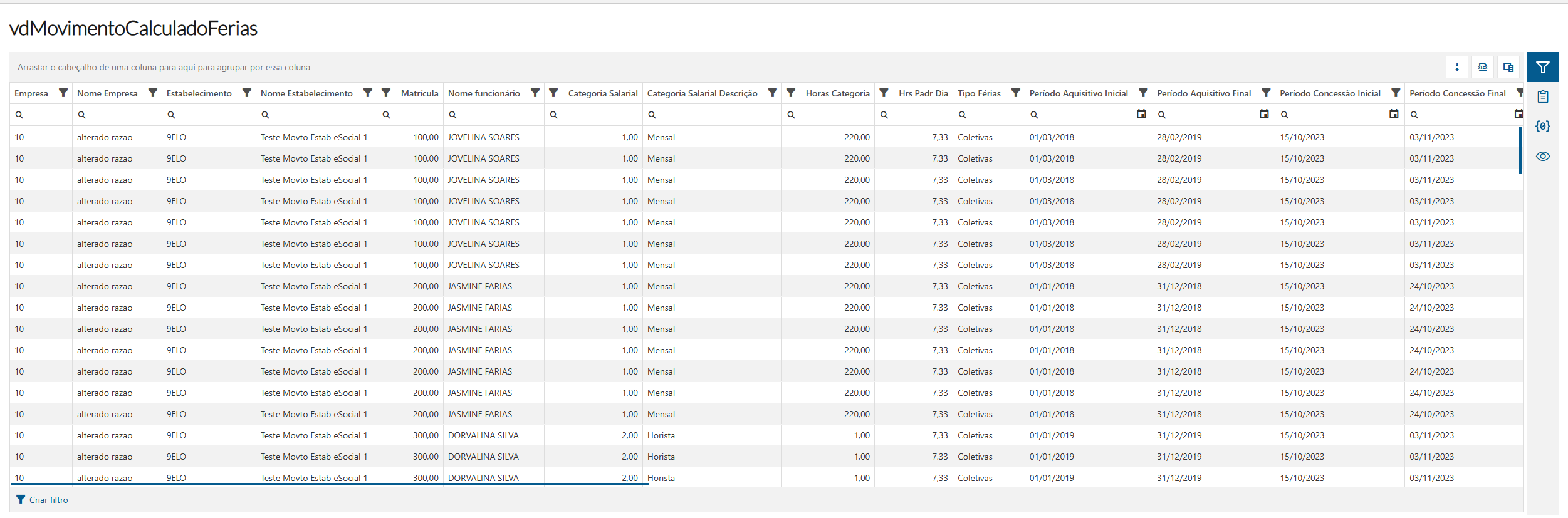Open the Tipo Férias header filter funnel
1568x518 pixels.
(1016, 93)
